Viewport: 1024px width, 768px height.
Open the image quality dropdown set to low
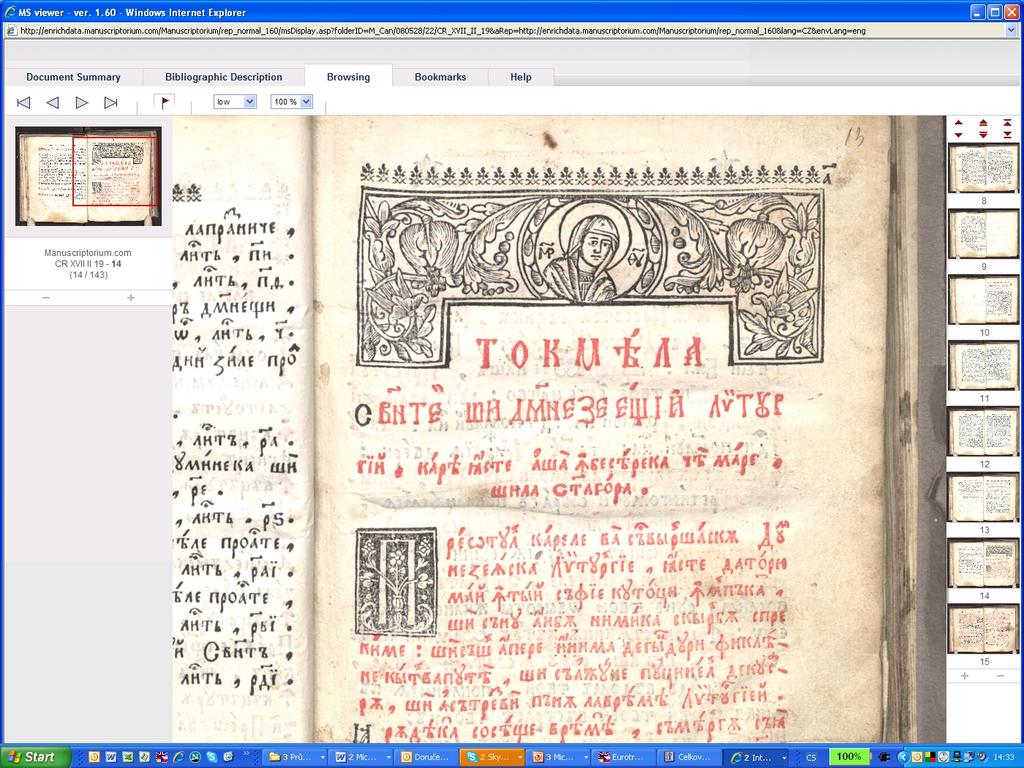click(234, 102)
